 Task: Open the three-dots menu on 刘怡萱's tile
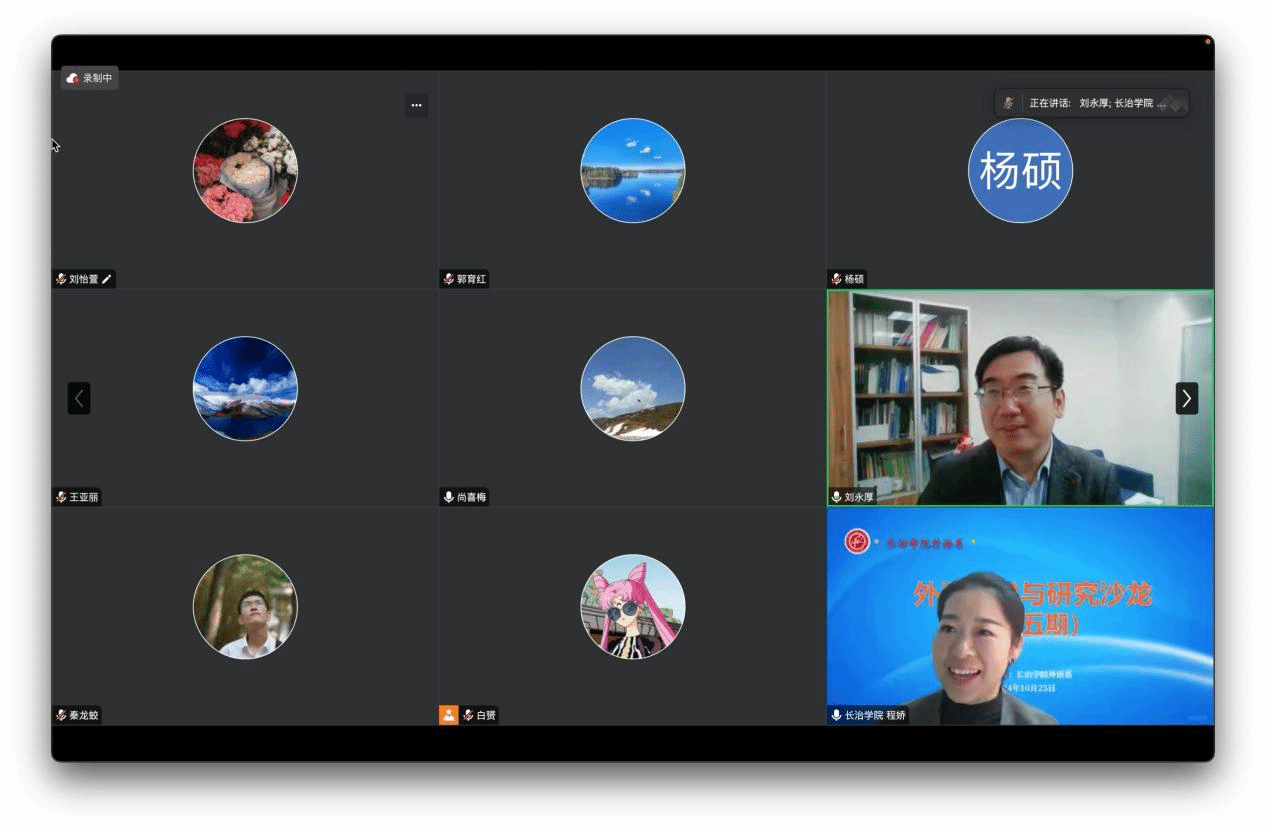[416, 105]
